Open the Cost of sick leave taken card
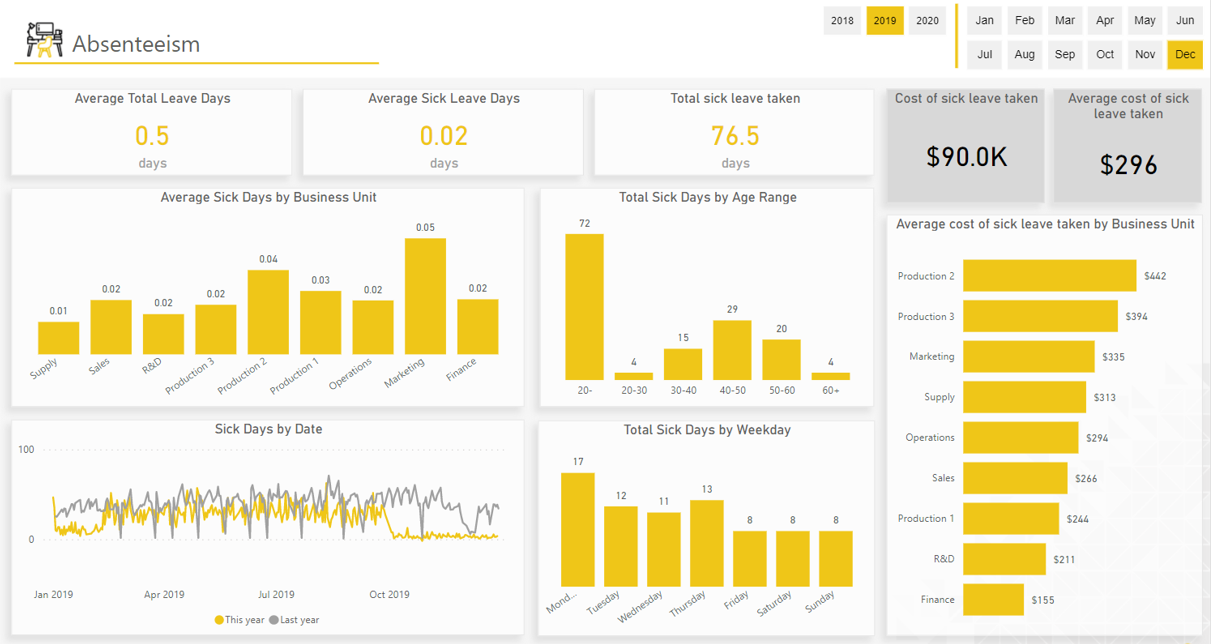1211x644 pixels. tap(966, 145)
